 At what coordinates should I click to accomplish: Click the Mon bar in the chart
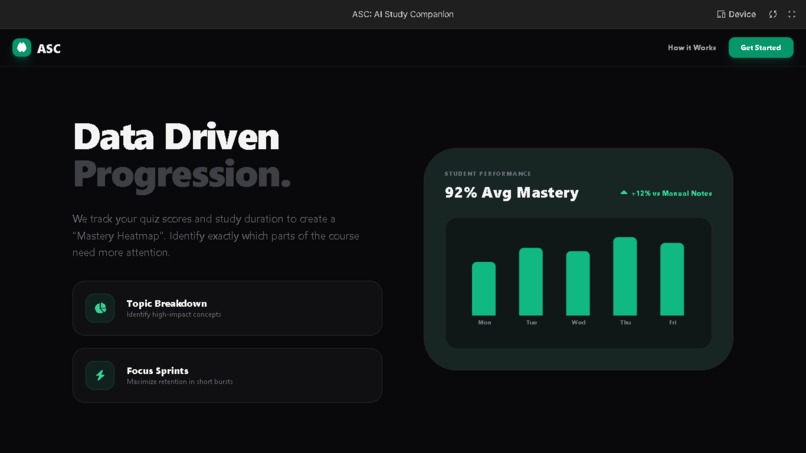pos(484,288)
